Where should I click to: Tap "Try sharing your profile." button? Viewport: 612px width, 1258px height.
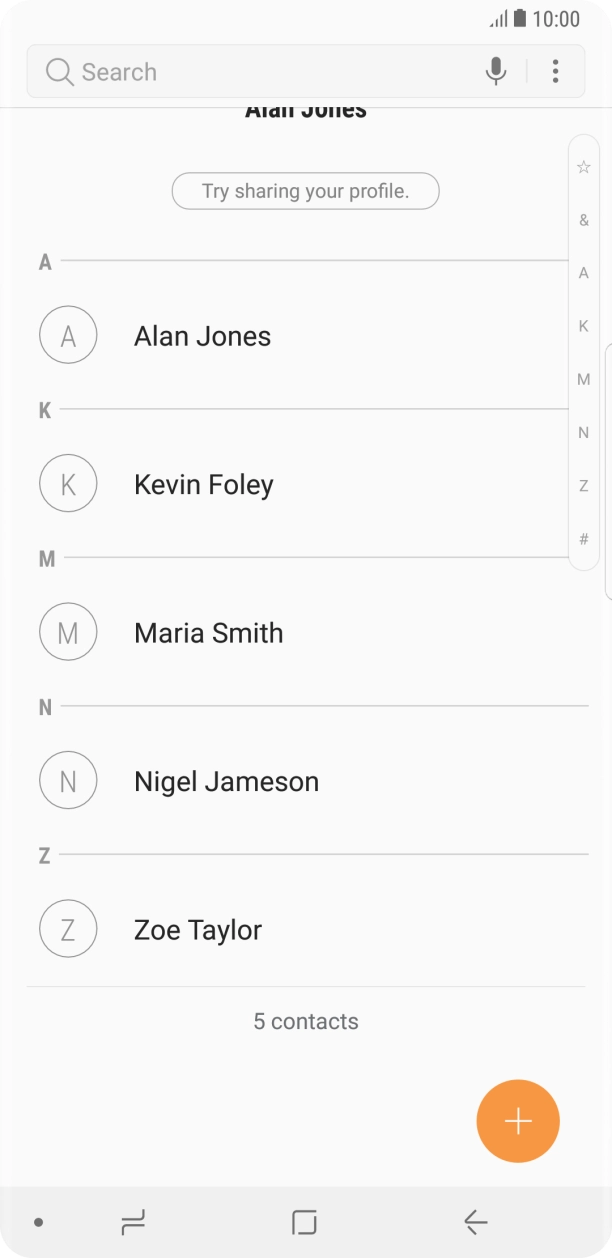[x=305, y=191]
